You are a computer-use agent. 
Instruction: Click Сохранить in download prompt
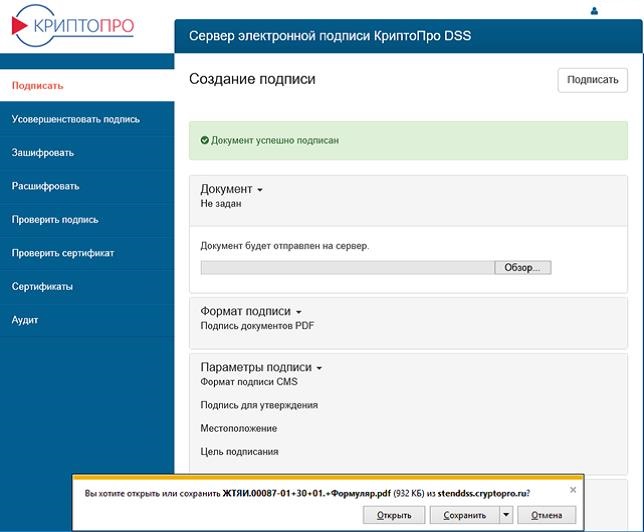[x=465, y=515]
